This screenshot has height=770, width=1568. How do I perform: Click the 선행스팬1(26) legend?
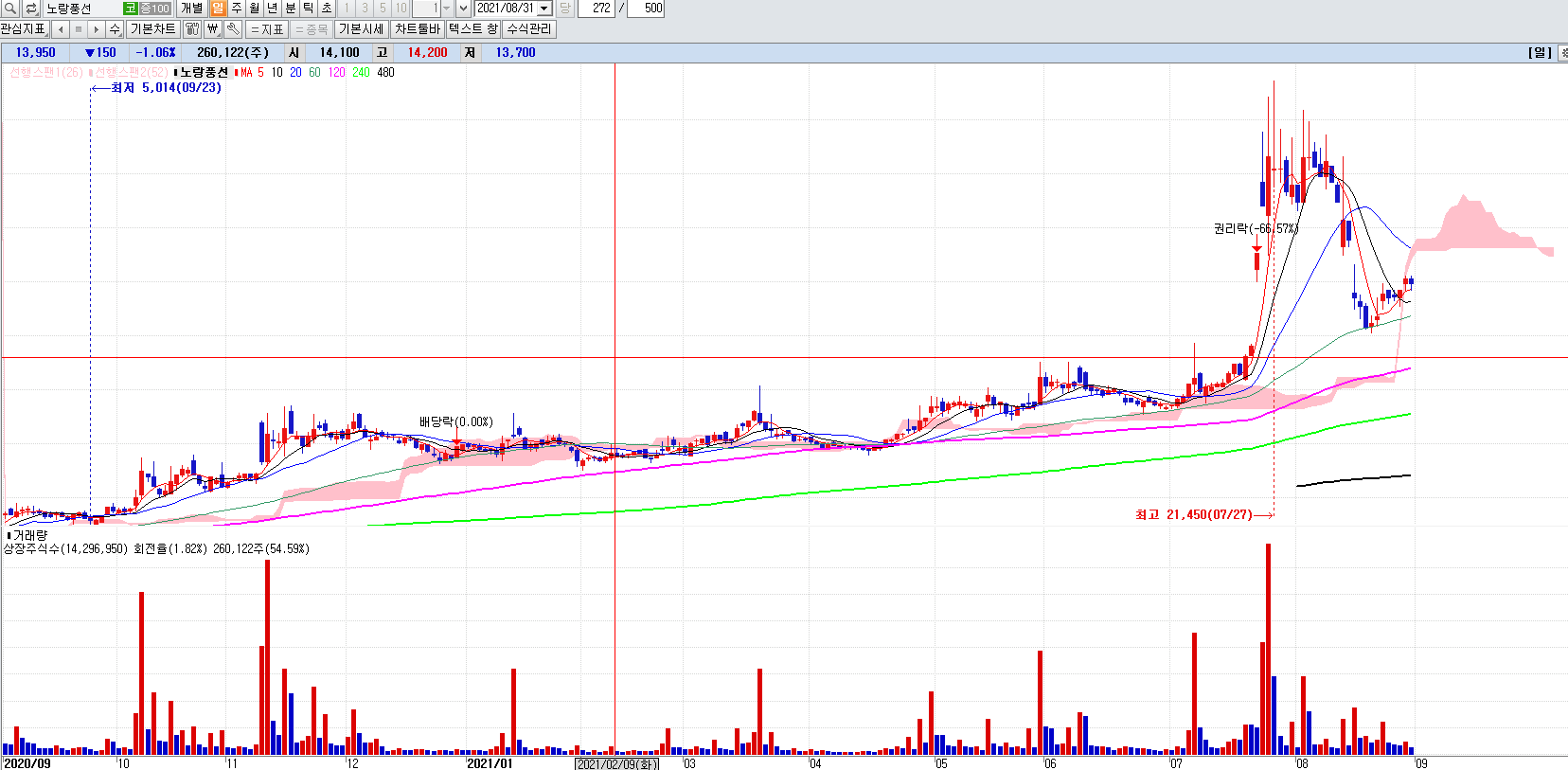(x=46, y=72)
